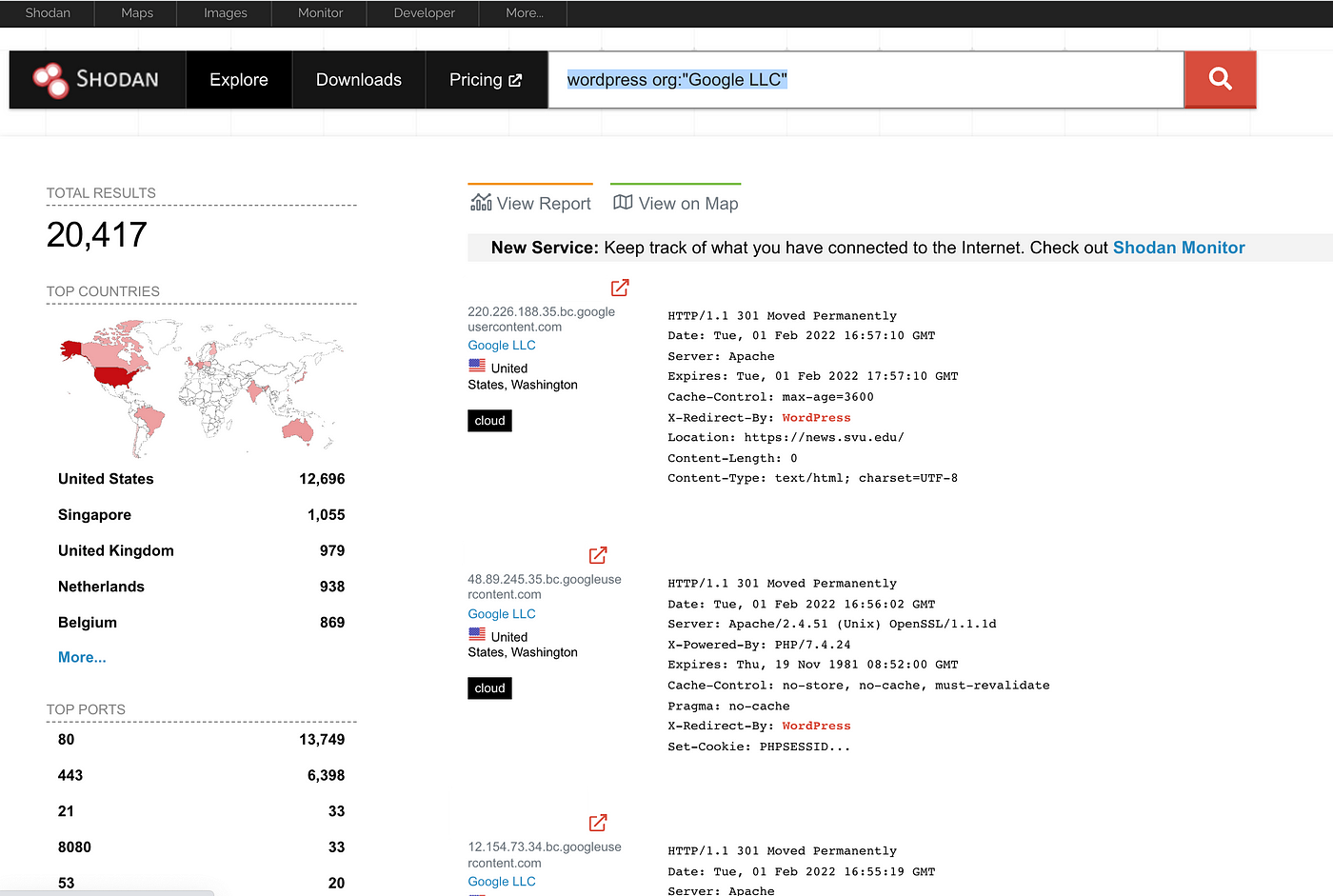
Task: Filter by port 8080
Action: tap(201, 847)
